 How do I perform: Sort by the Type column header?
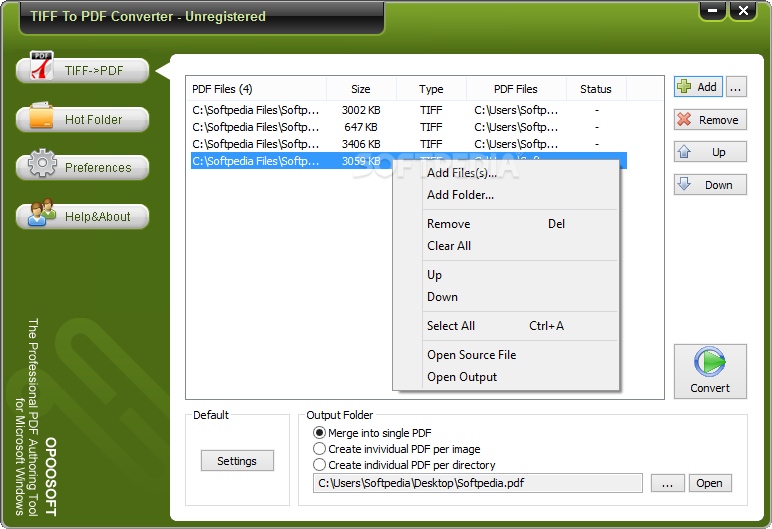(x=431, y=89)
